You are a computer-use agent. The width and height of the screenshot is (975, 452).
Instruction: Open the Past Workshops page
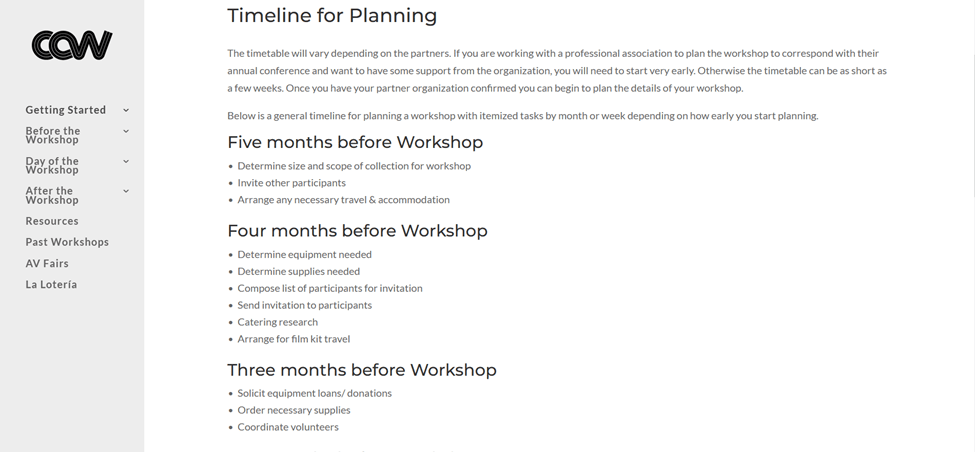67,242
